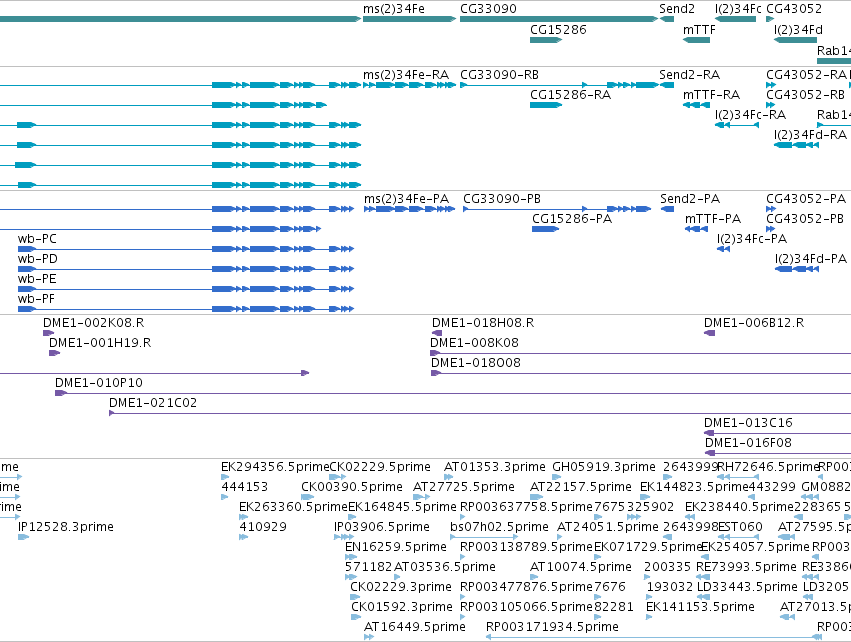Open the DME1-018O08 clone label
851x642 pixels.
476,363
